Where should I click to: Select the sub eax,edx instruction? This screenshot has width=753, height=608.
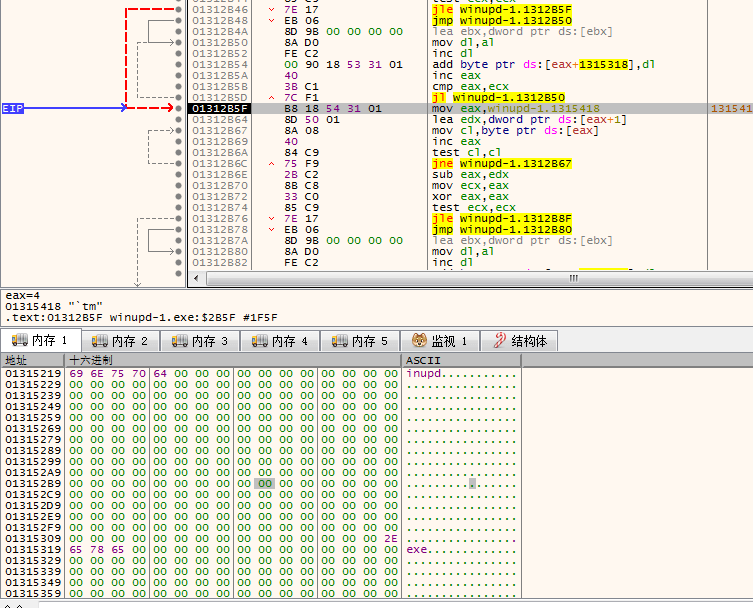point(470,174)
